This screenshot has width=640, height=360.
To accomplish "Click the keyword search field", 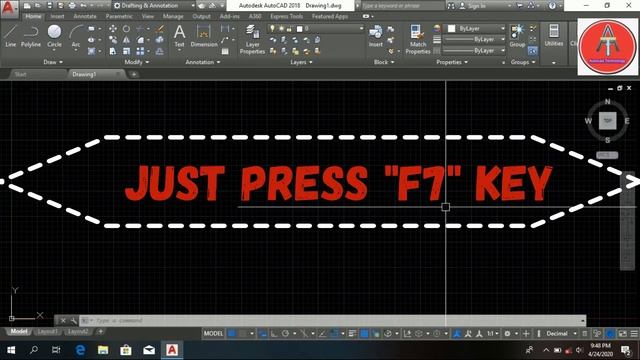I will click(403, 6).
